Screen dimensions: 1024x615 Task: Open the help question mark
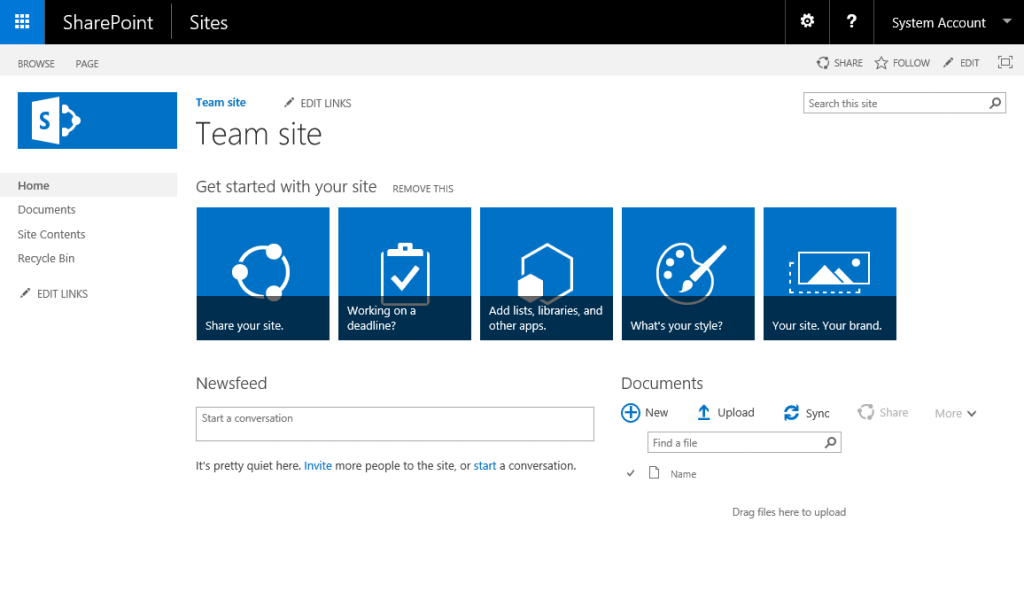point(851,22)
